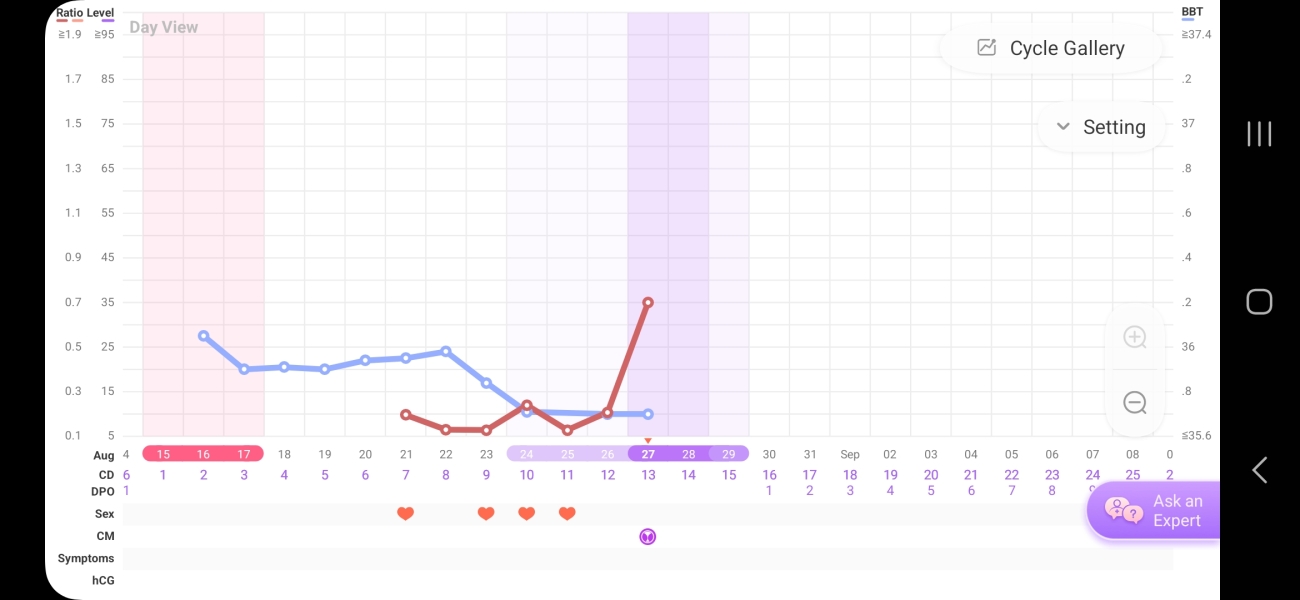Zoom out of the chart
This screenshot has height=600, width=1300.
click(1135, 402)
